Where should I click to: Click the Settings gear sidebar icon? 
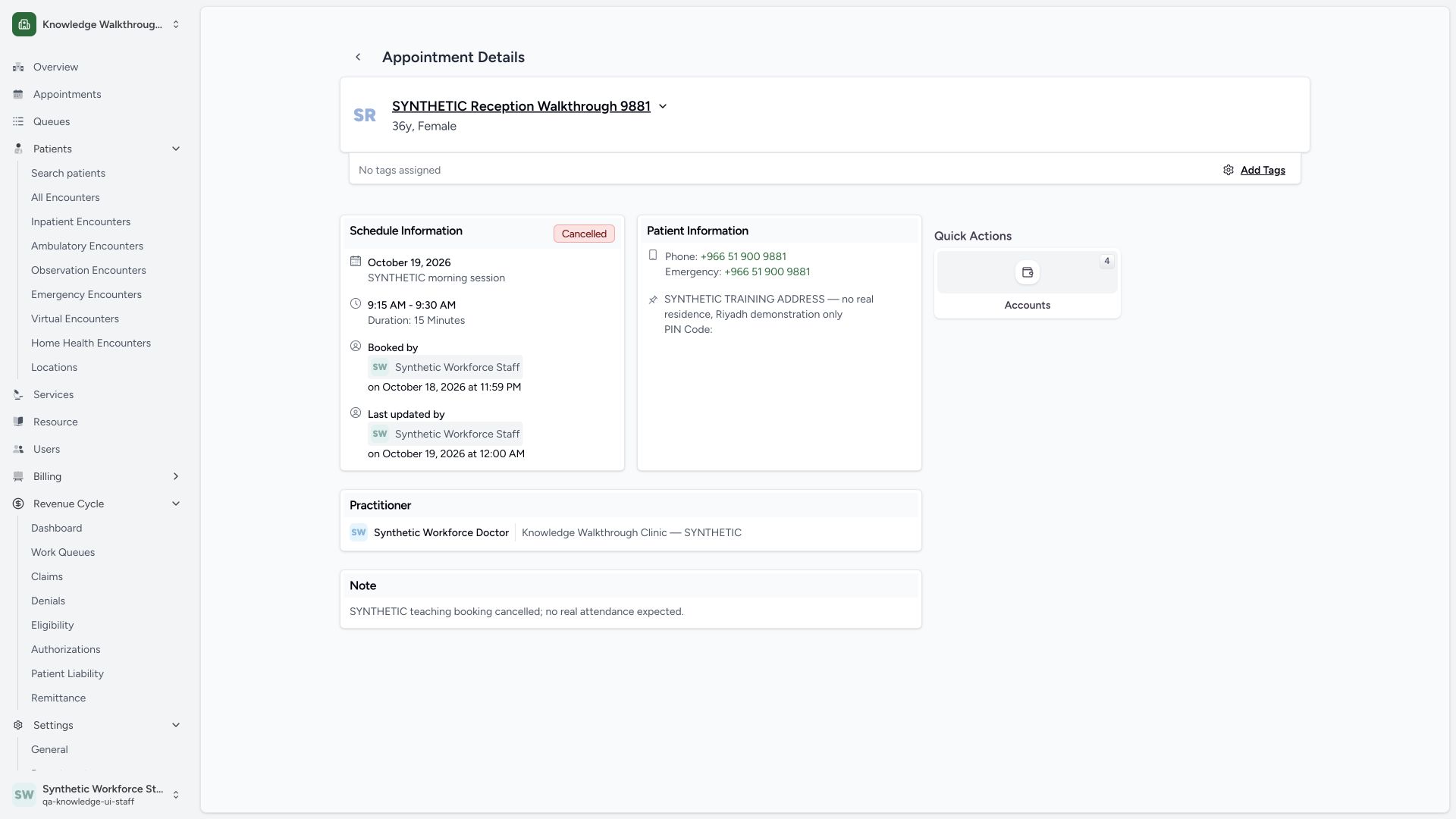pos(18,725)
